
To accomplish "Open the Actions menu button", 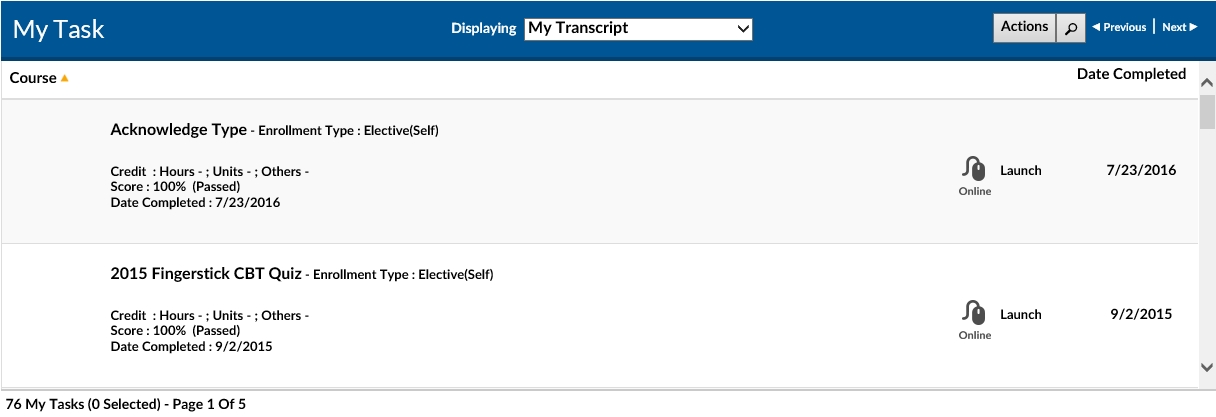I will [x=1024, y=27].
